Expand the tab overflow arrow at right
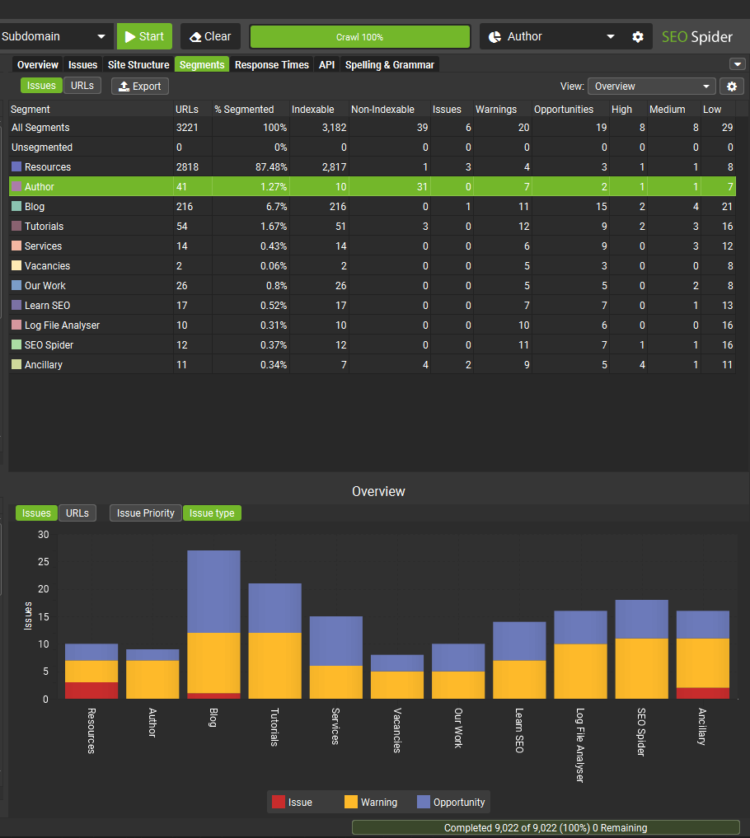750x838 pixels. click(x=737, y=65)
